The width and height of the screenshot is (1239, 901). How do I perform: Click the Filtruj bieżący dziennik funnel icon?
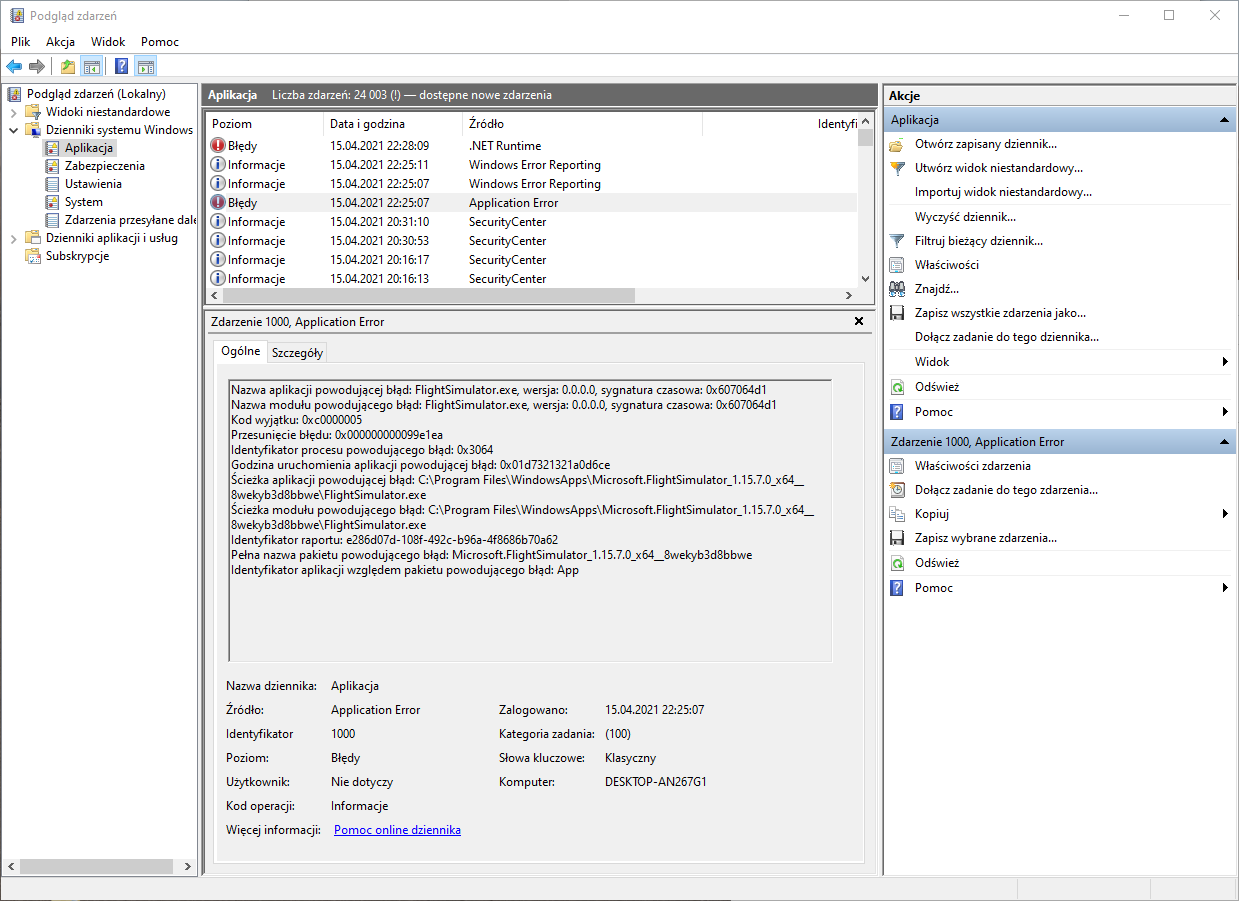click(x=897, y=241)
